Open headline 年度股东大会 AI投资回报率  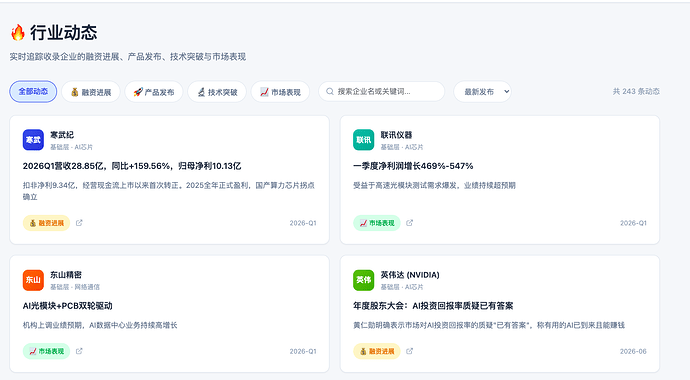[x=433, y=306]
